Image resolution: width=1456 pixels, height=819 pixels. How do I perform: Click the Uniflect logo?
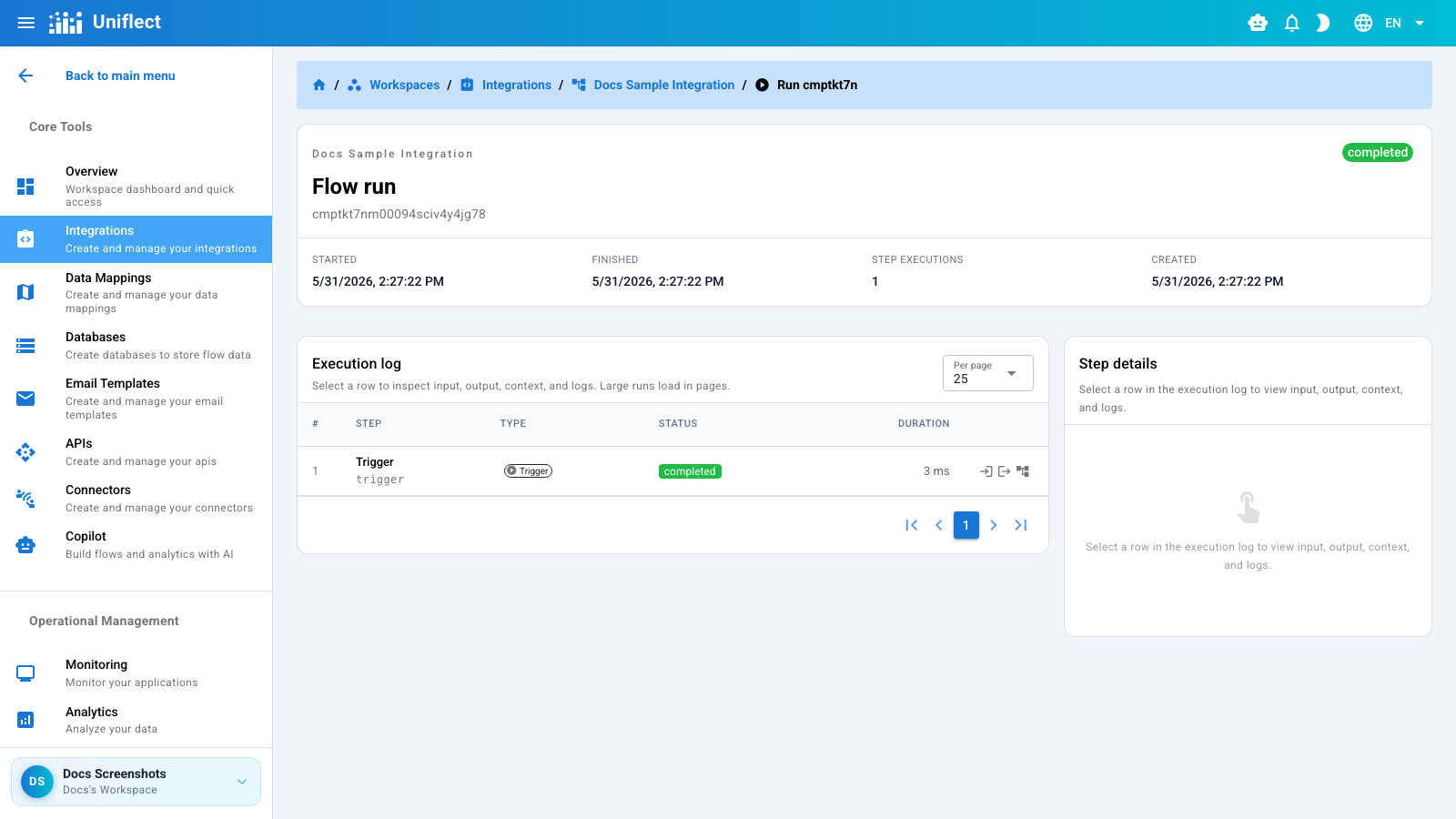click(105, 22)
